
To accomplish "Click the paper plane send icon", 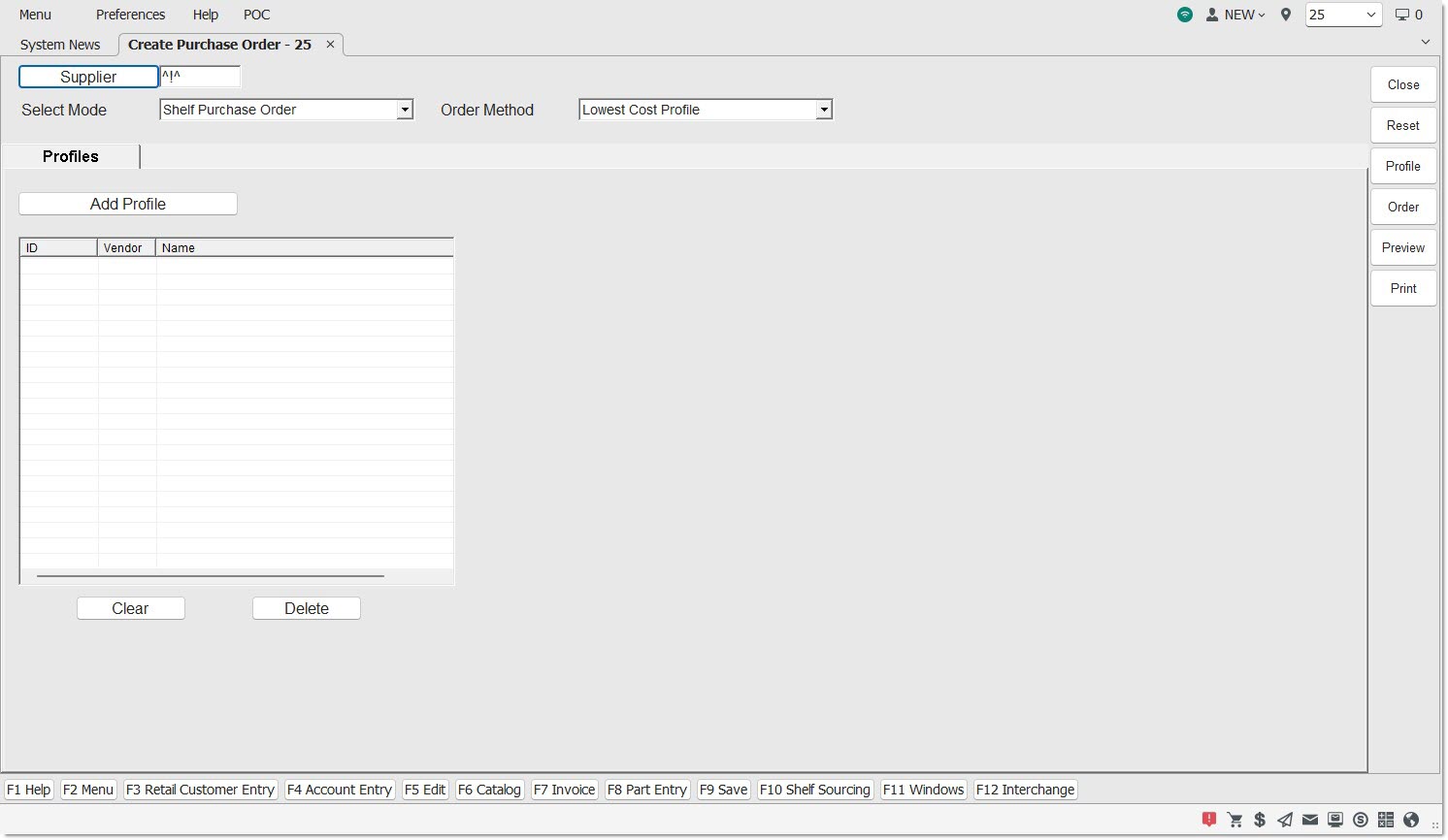I will (1285, 820).
